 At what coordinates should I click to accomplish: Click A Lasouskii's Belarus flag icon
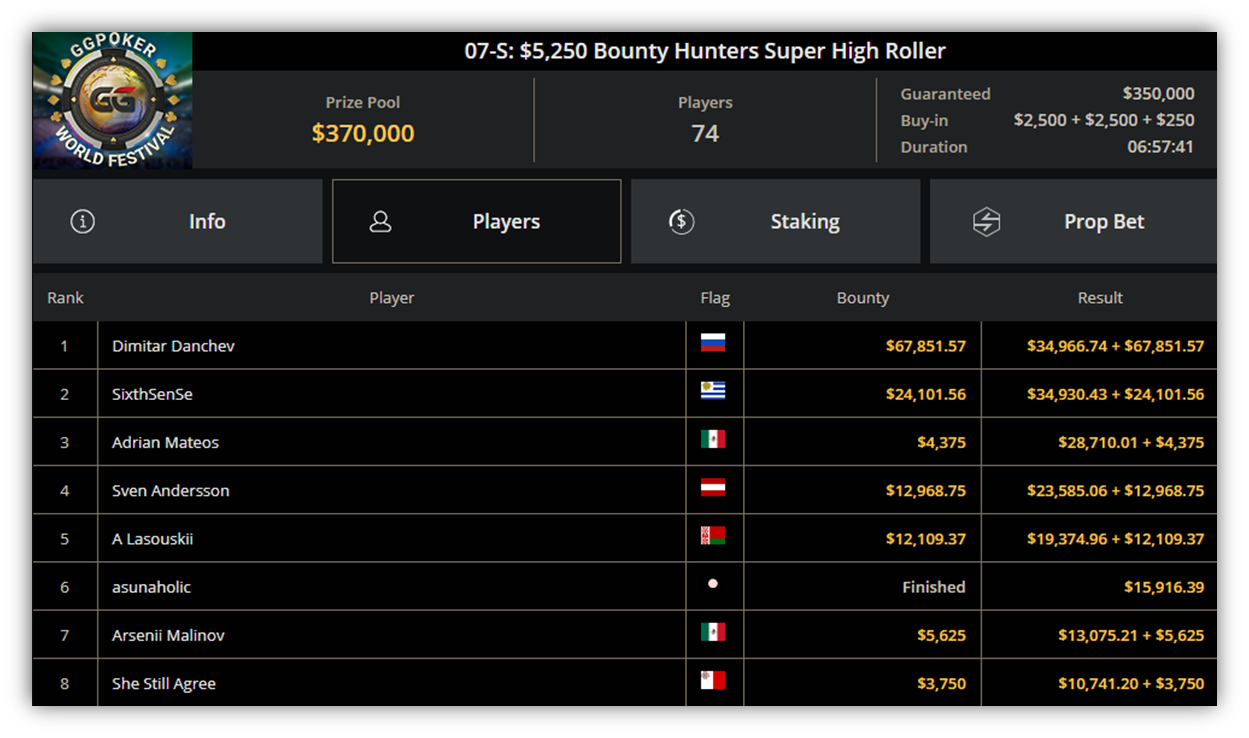(x=713, y=536)
